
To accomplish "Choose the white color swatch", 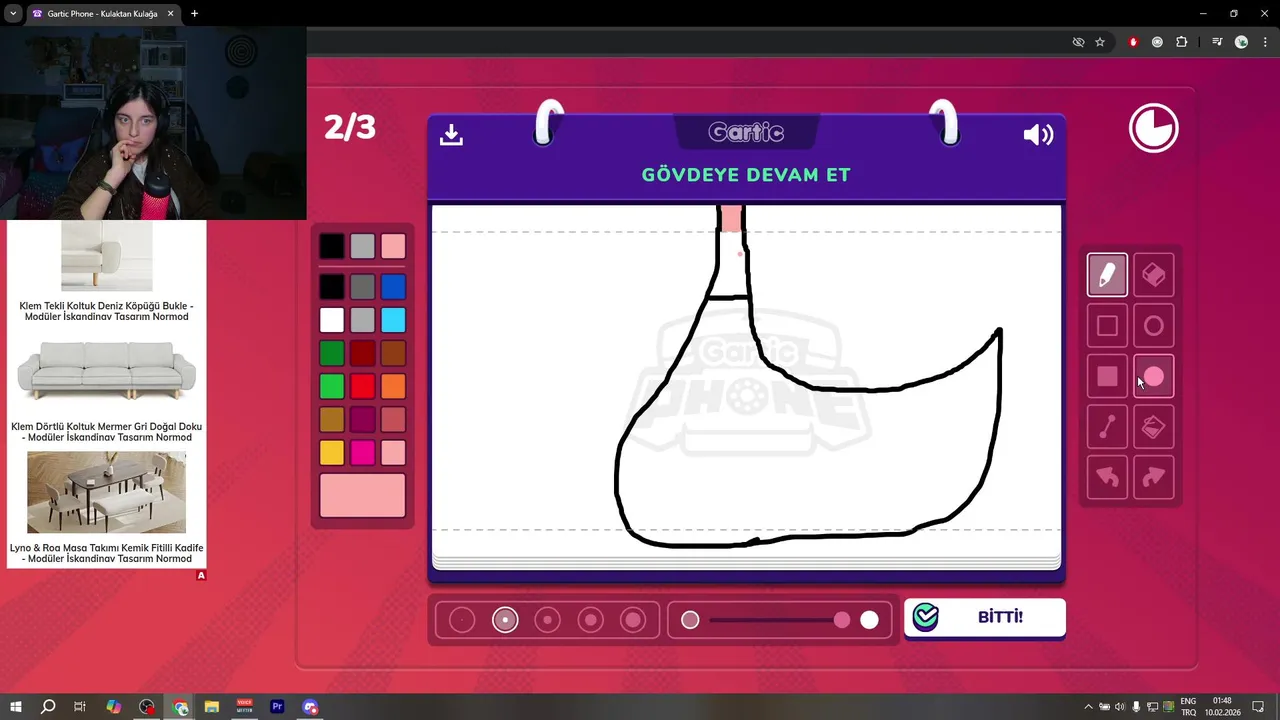I will [332, 320].
